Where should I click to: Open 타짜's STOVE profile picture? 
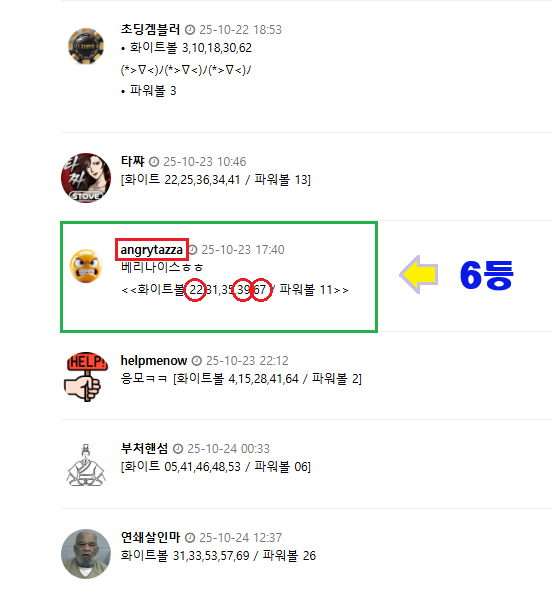coord(86,178)
